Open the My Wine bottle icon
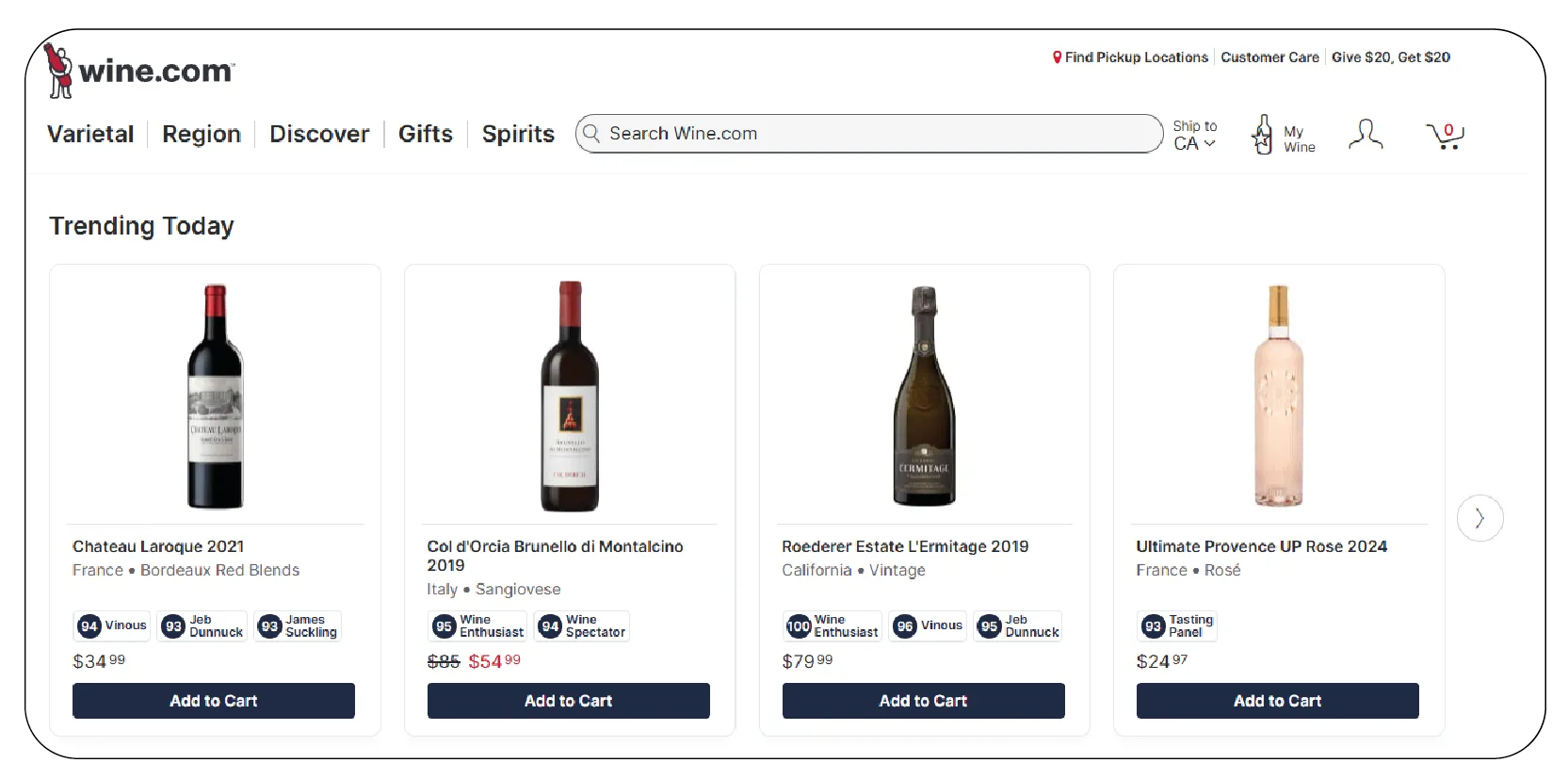Viewport: 1568px width, 779px height. pyautogui.click(x=1263, y=135)
